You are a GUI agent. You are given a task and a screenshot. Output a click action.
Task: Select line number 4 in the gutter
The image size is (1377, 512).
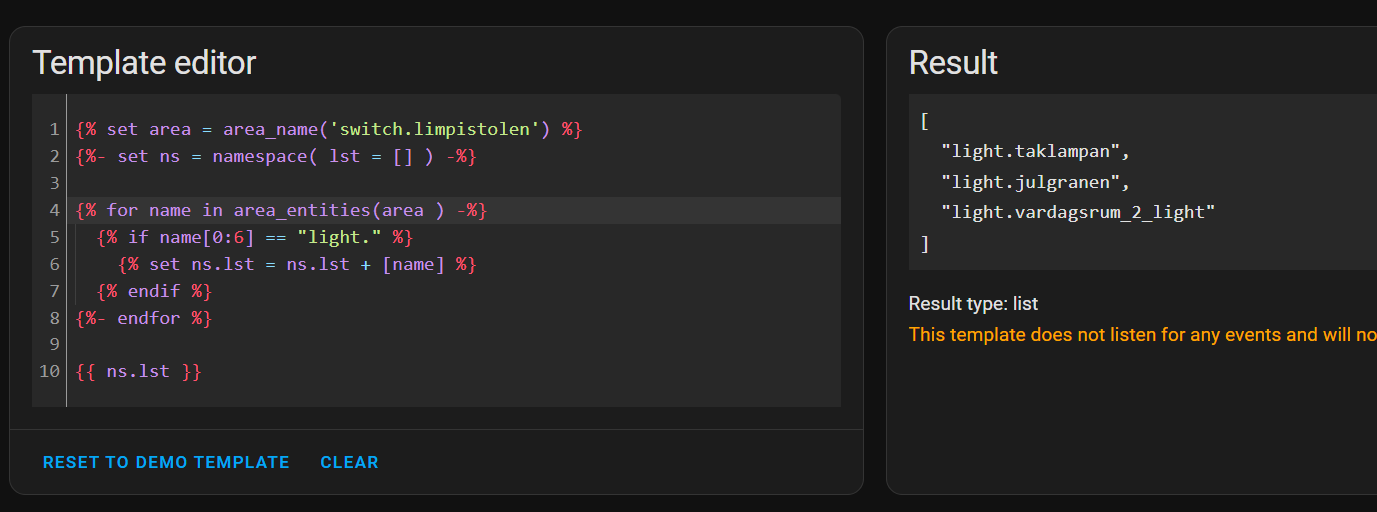(x=54, y=210)
